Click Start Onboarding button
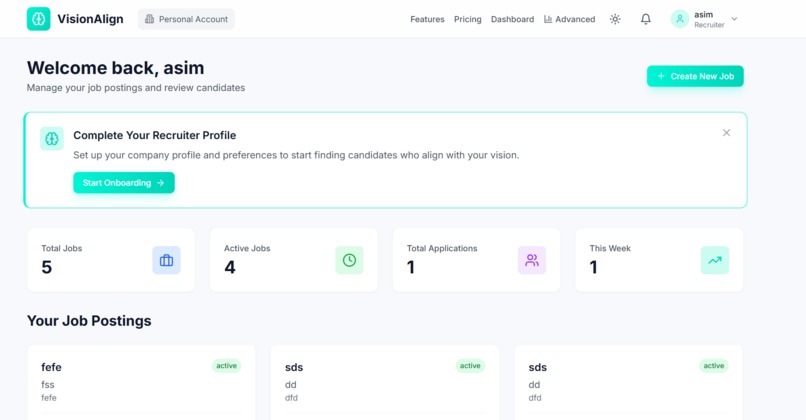 124,182
